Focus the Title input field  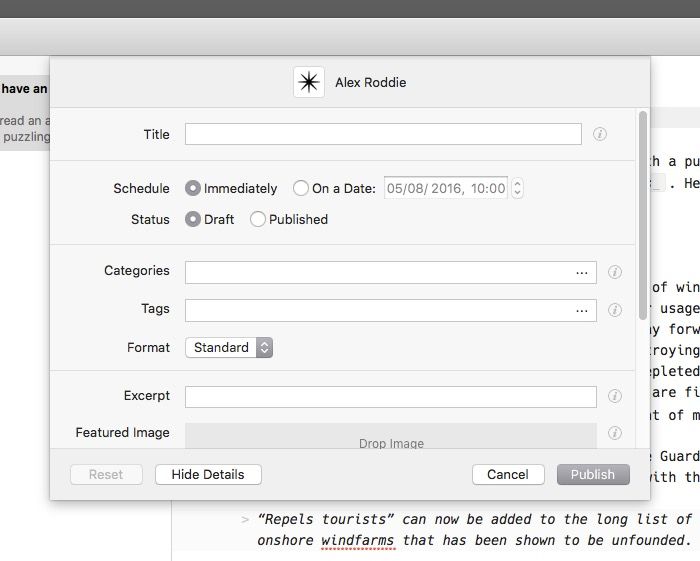(383, 134)
